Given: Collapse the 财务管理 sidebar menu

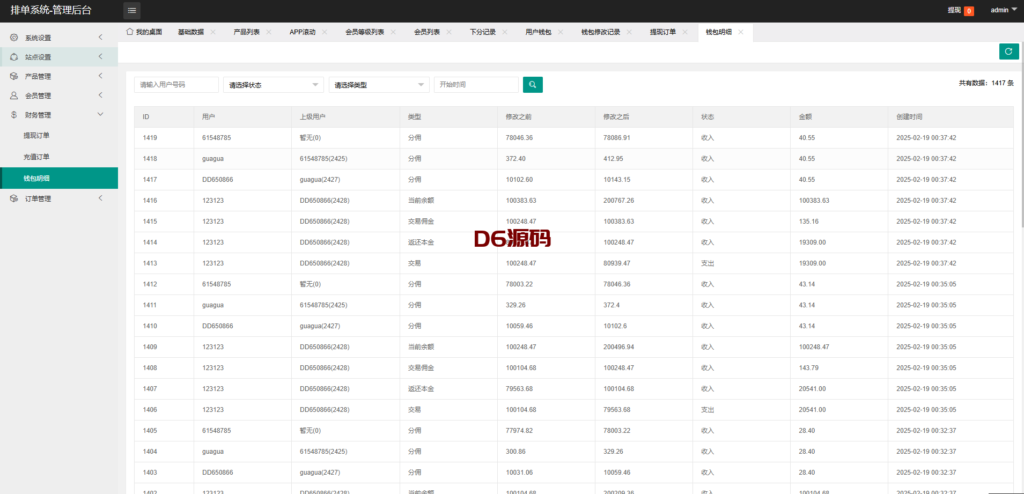Looking at the screenshot, I should point(100,115).
